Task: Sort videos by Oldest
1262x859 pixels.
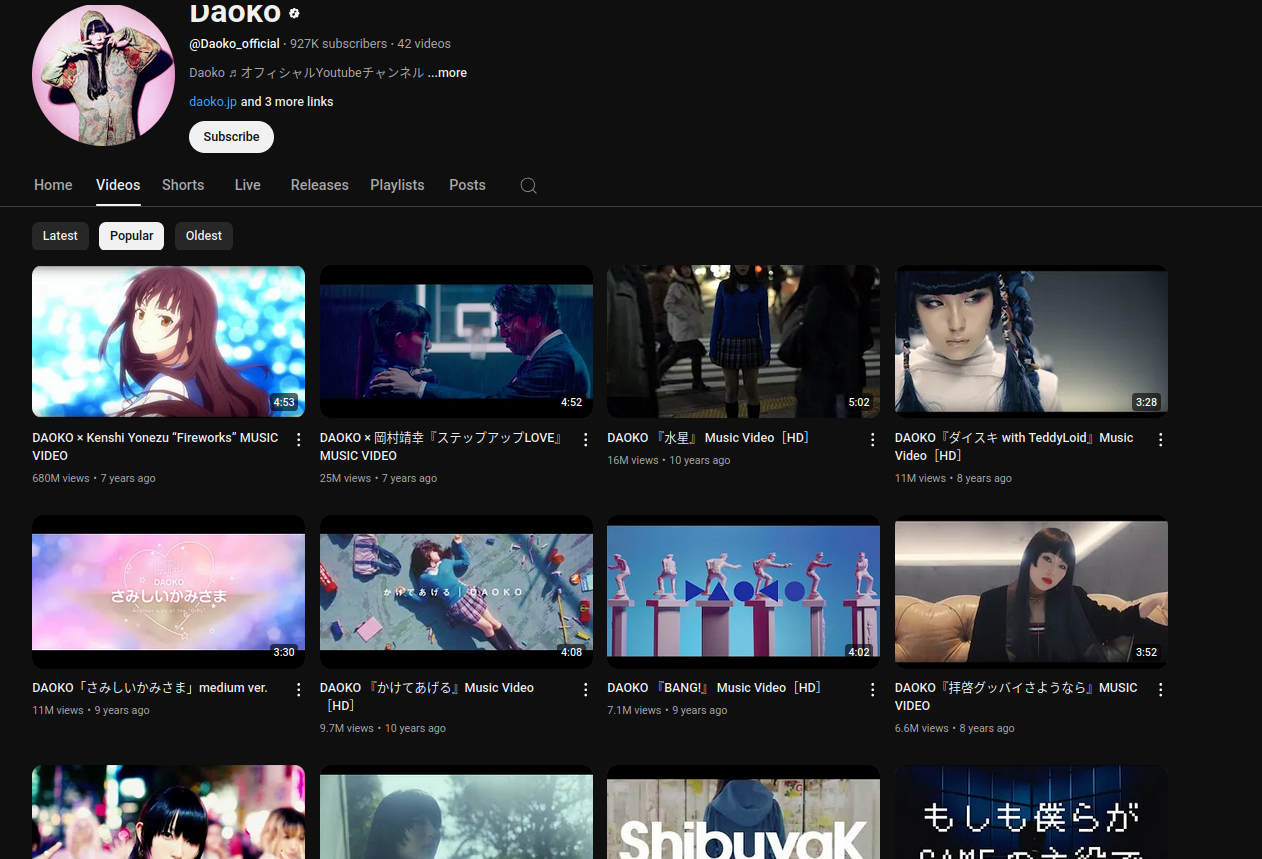Action: (204, 236)
